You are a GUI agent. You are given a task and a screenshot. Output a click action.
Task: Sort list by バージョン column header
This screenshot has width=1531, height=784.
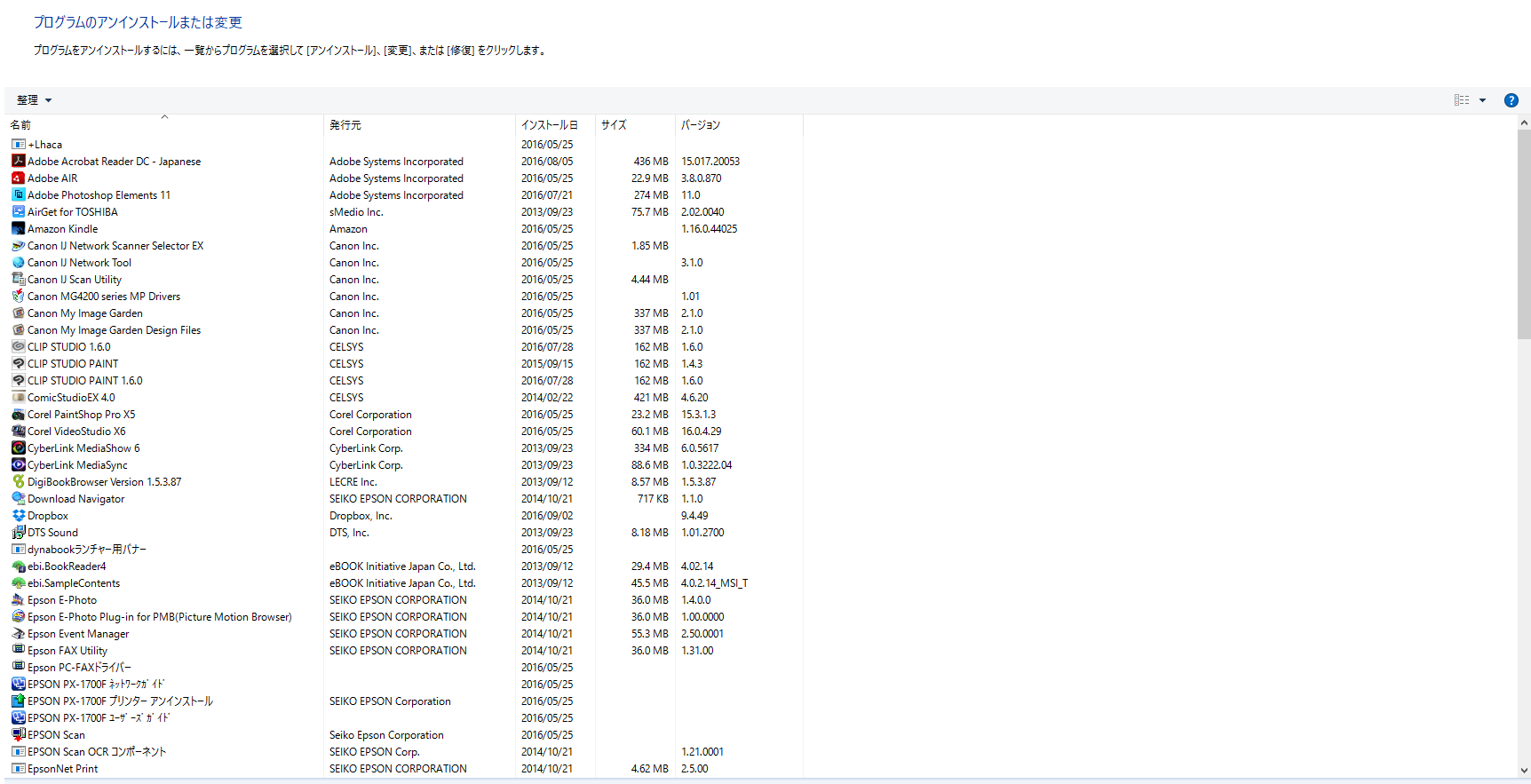click(x=739, y=125)
